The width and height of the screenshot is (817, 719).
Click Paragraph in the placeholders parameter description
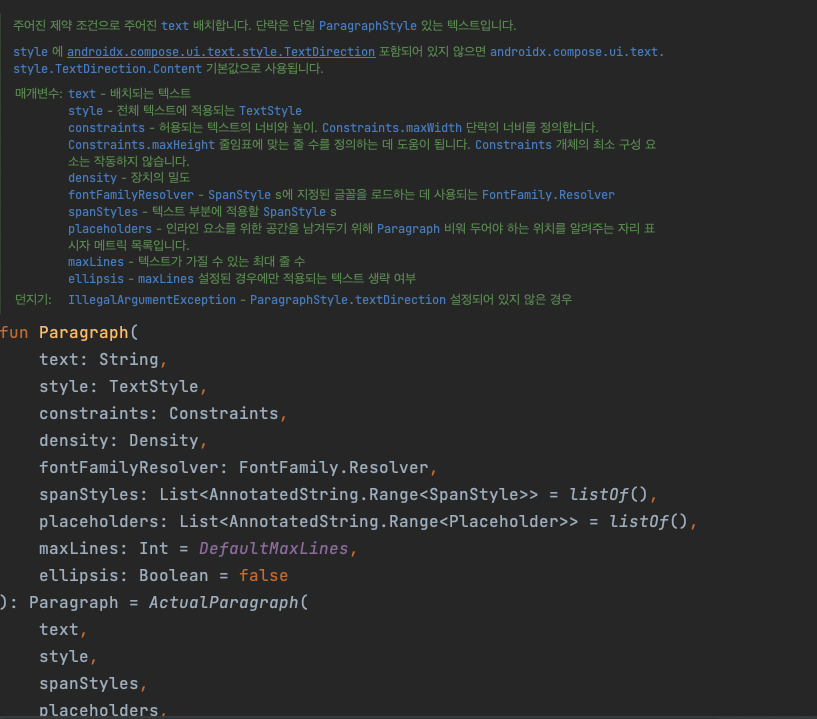[408, 229]
